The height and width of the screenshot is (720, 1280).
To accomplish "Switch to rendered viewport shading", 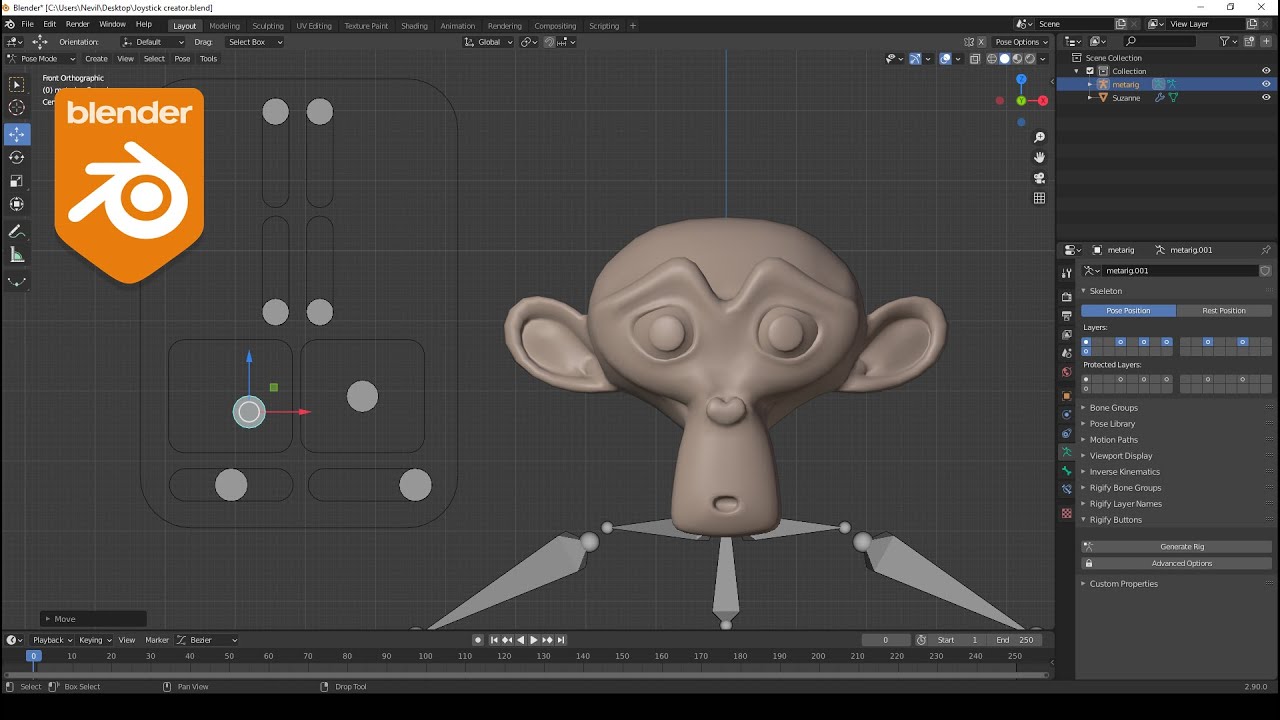I will click(x=1030, y=59).
